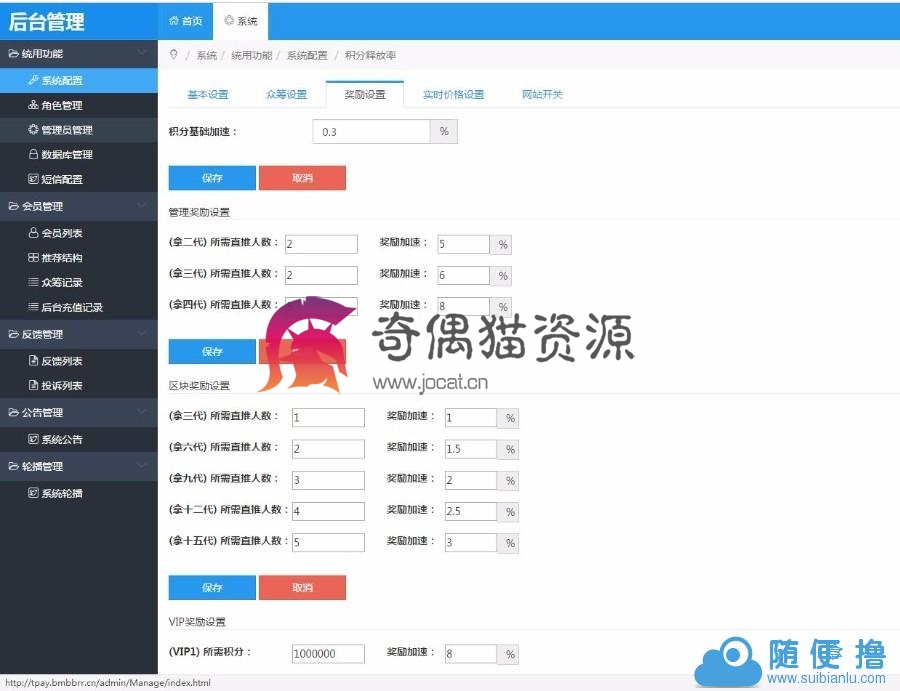
Task: Click 系统 in the breadcrumb
Action: [207, 55]
